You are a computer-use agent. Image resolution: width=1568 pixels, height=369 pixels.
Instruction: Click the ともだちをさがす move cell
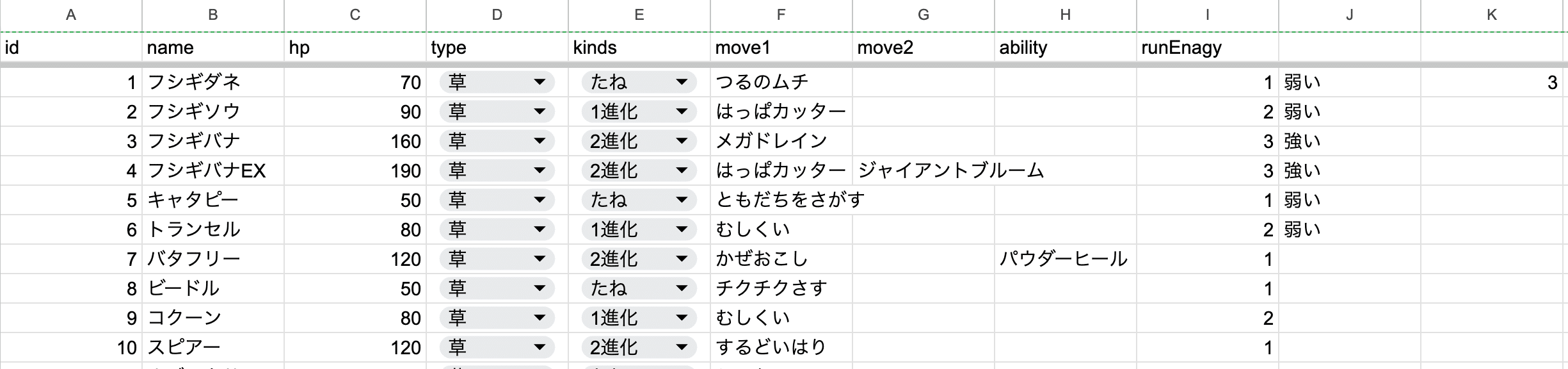pyautogui.click(x=781, y=200)
